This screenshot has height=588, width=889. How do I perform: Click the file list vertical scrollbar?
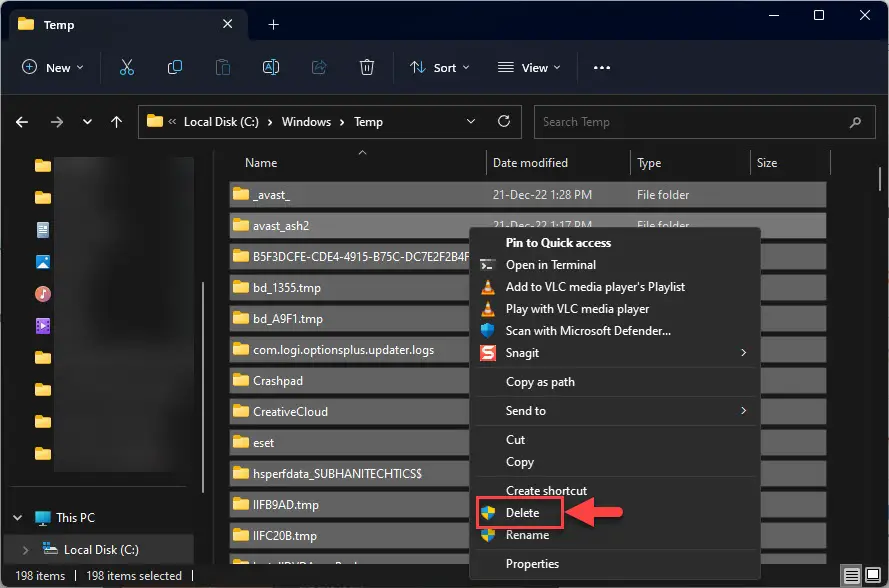[x=880, y=177]
